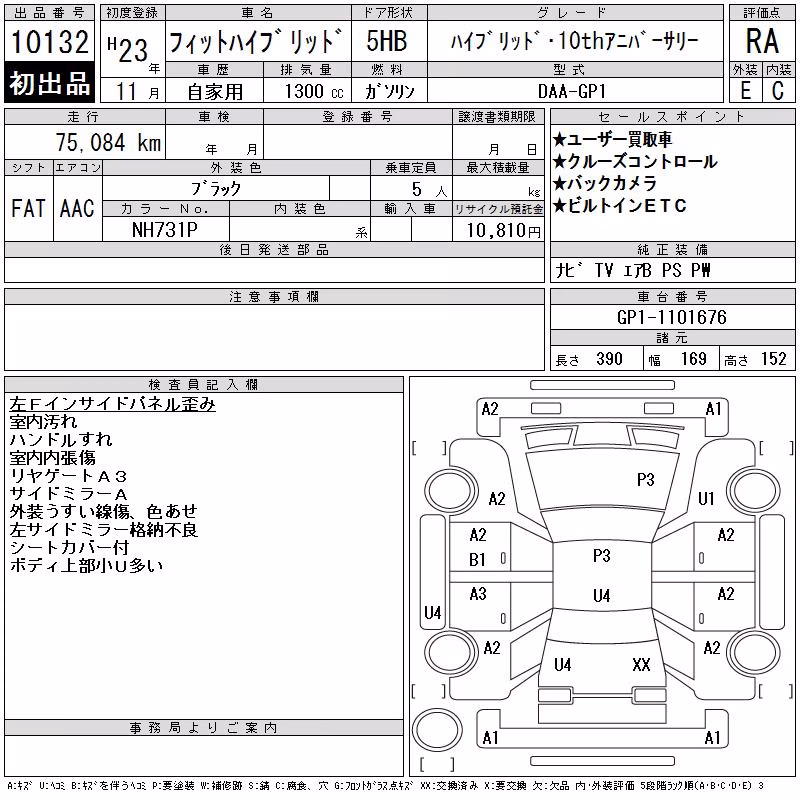Viewport: 800px width, 800px height.
Task: Click the damage code legend line at bottom
Action: click(x=385, y=786)
